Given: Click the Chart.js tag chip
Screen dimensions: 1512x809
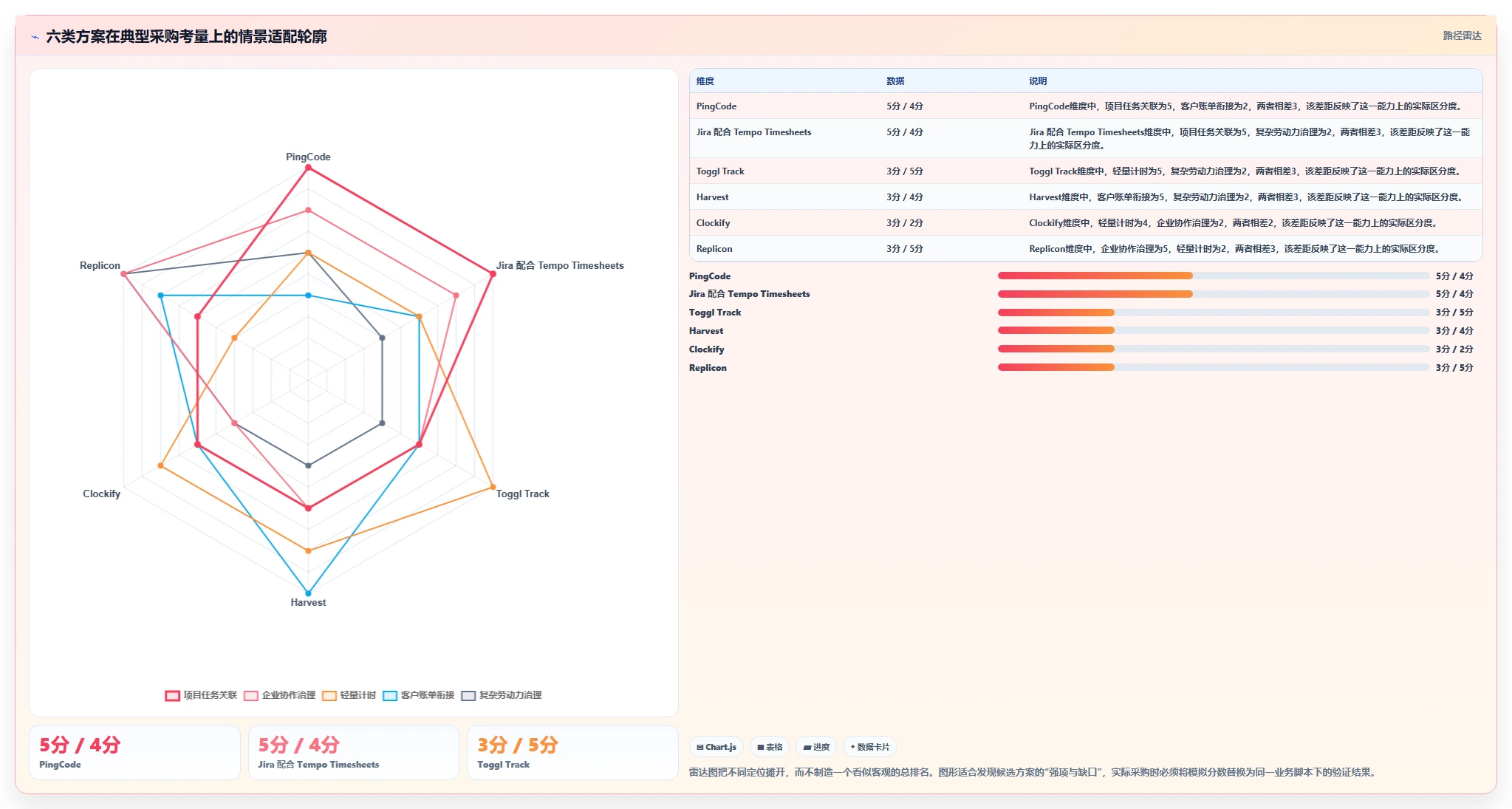Looking at the screenshot, I should (x=716, y=747).
